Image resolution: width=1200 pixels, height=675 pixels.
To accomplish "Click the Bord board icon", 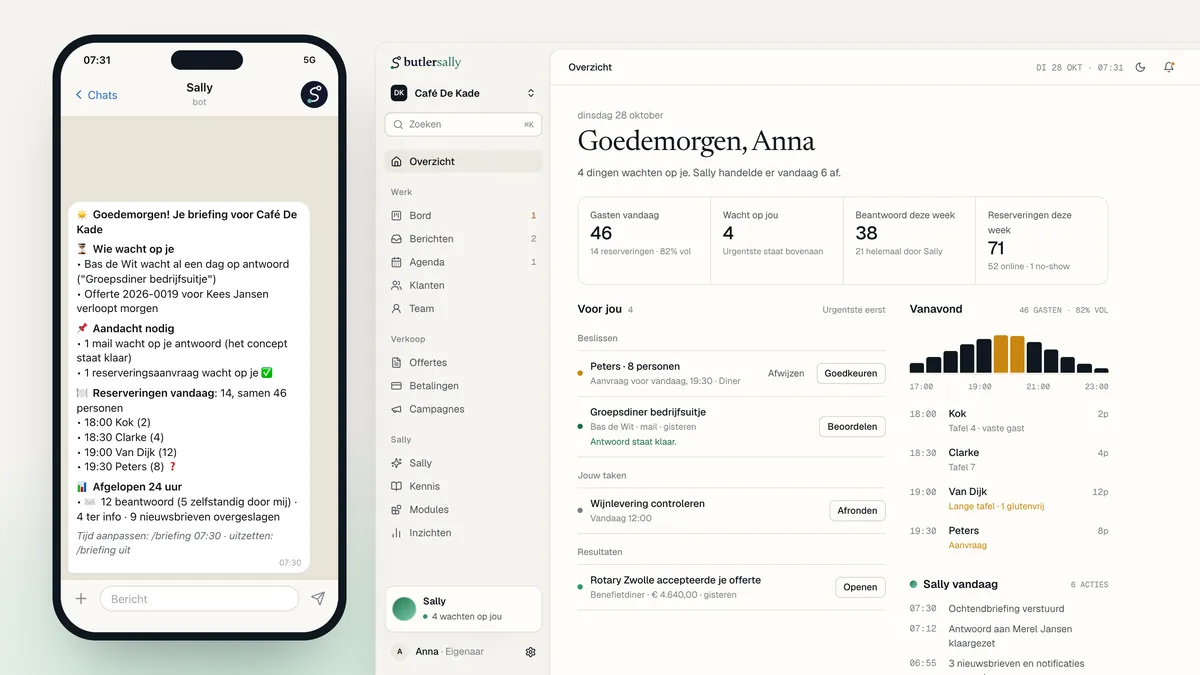I will (397, 215).
